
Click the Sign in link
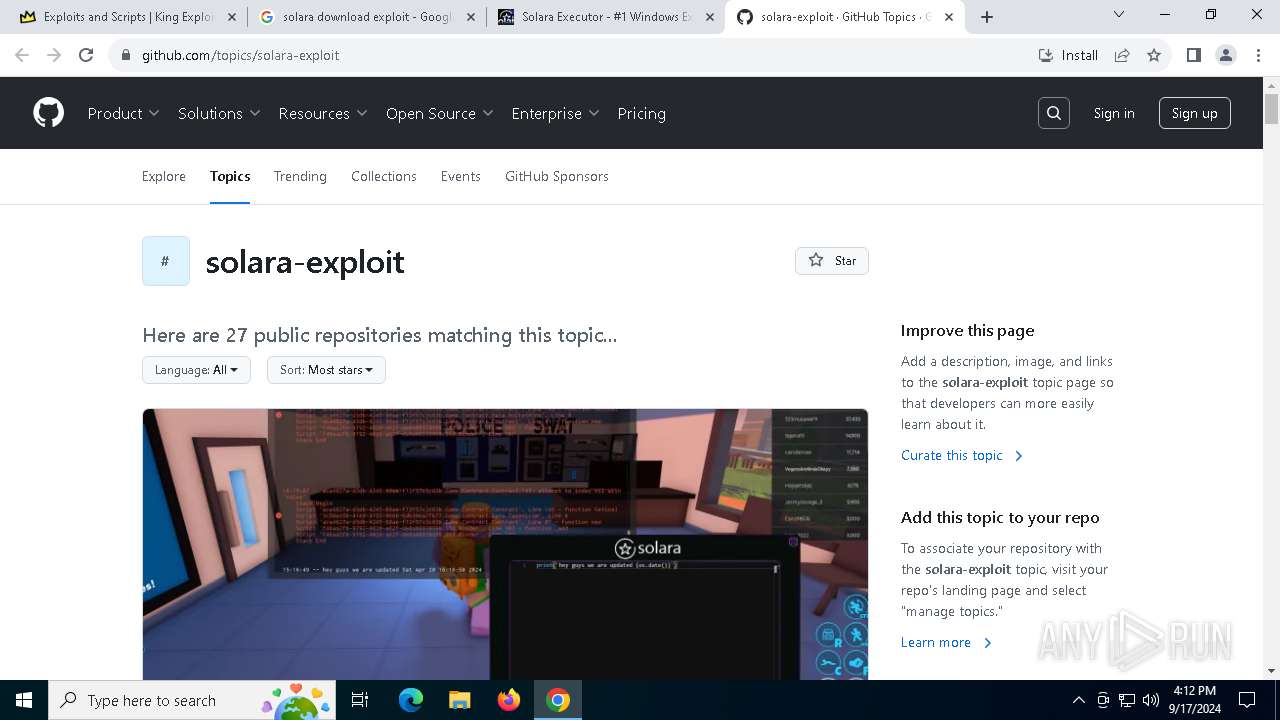pyautogui.click(x=1114, y=113)
